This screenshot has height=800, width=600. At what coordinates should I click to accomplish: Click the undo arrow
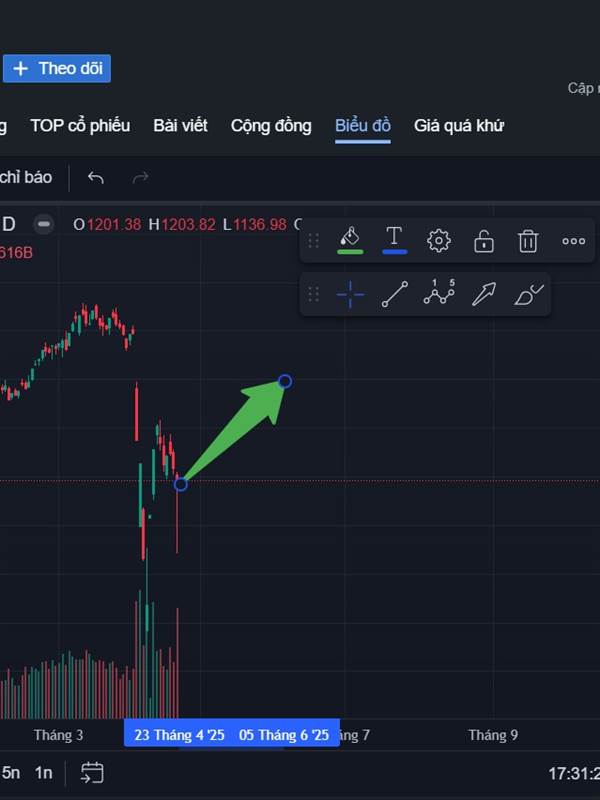click(x=95, y=177)
